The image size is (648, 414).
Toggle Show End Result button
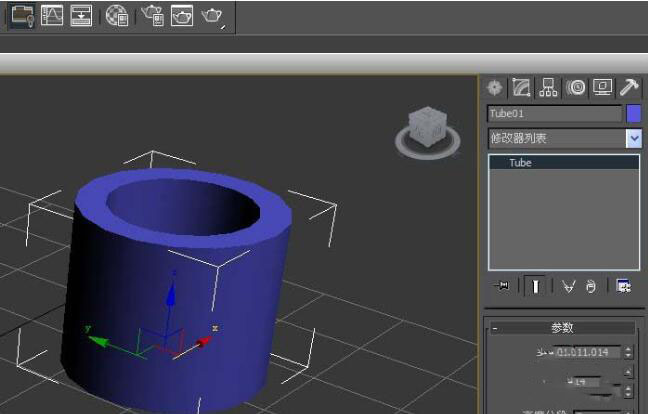pos(536,287)
